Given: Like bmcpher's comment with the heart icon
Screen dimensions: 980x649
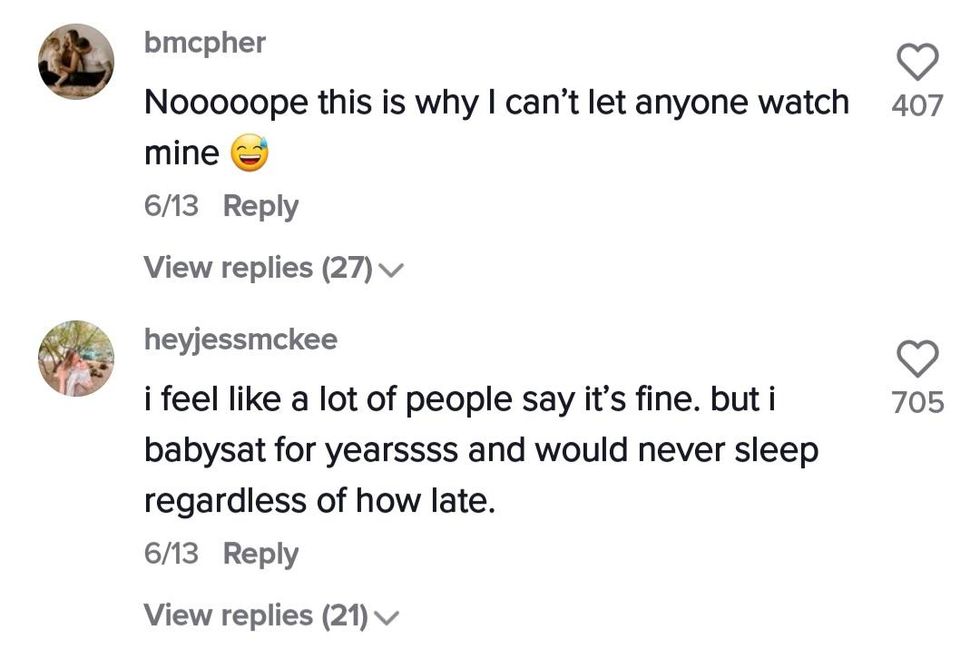Looking at the screenshot, I should 917,63.
